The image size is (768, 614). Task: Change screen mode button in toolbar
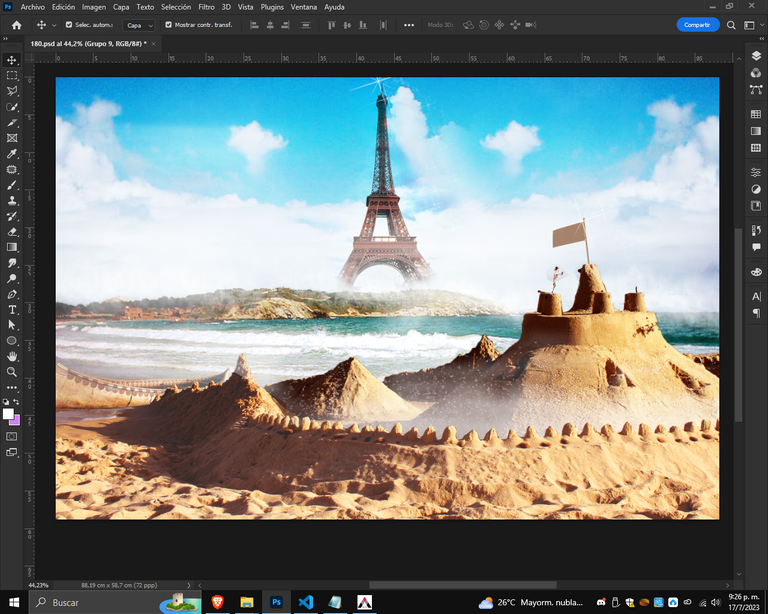tap(12, 452)
